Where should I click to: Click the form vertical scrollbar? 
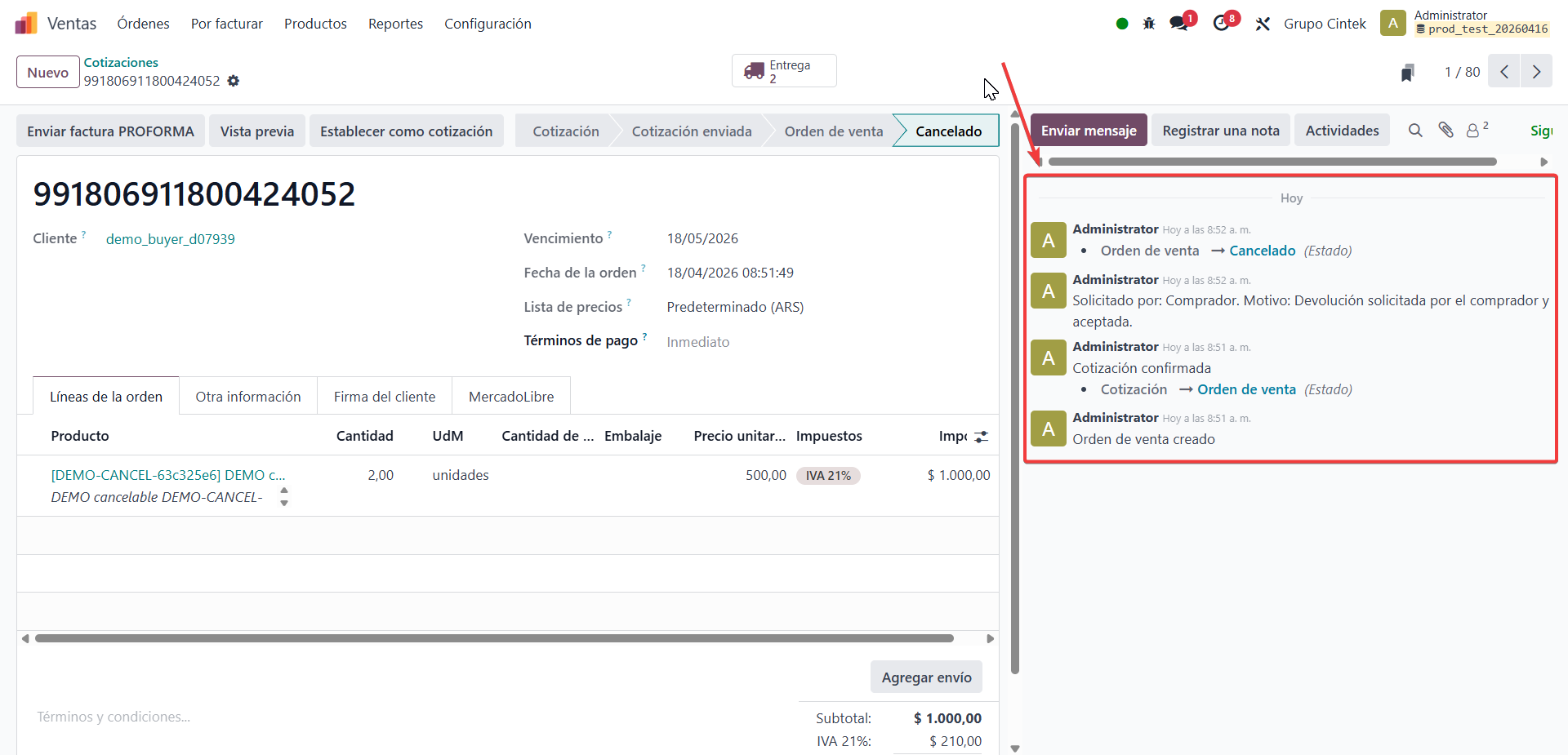[1015, 398]
